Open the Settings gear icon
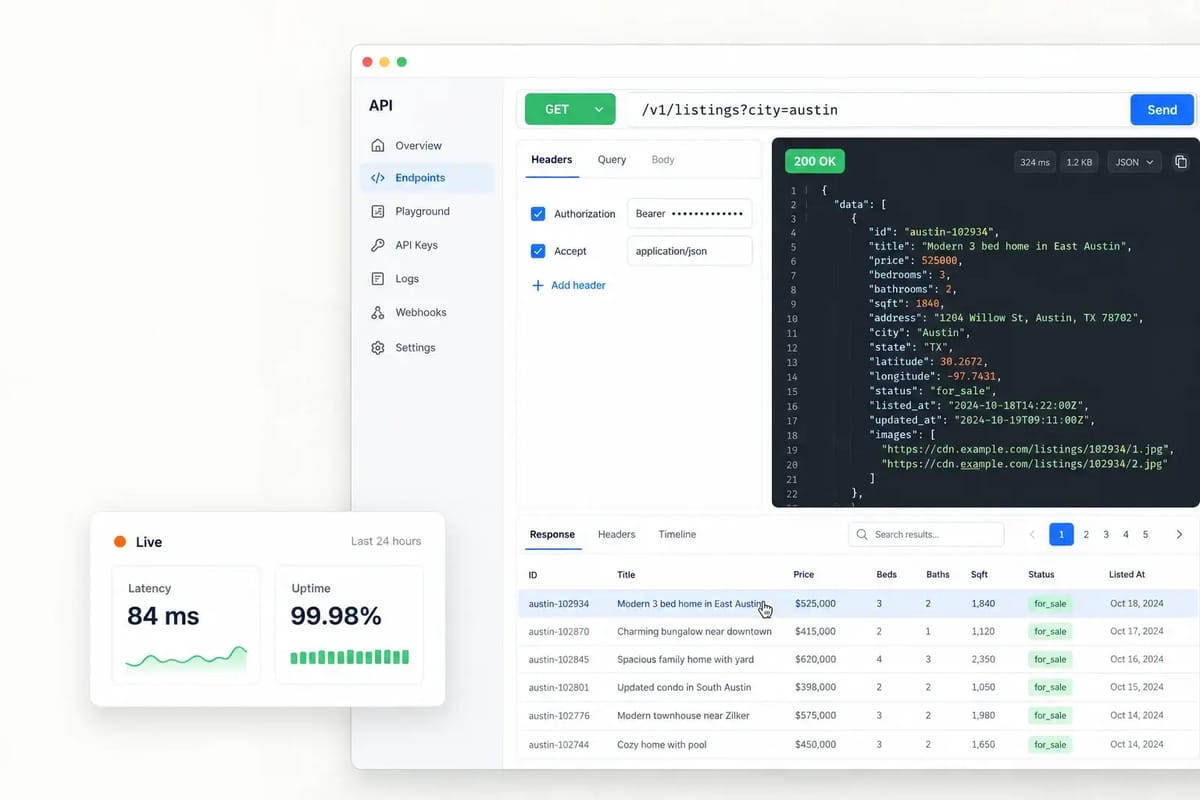This screenshot has height=800, width=1200. point(378,348)
